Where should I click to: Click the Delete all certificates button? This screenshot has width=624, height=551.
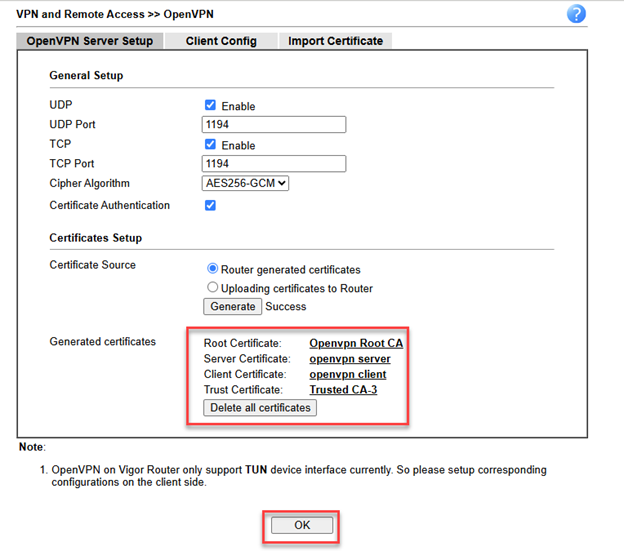point(260,408)
